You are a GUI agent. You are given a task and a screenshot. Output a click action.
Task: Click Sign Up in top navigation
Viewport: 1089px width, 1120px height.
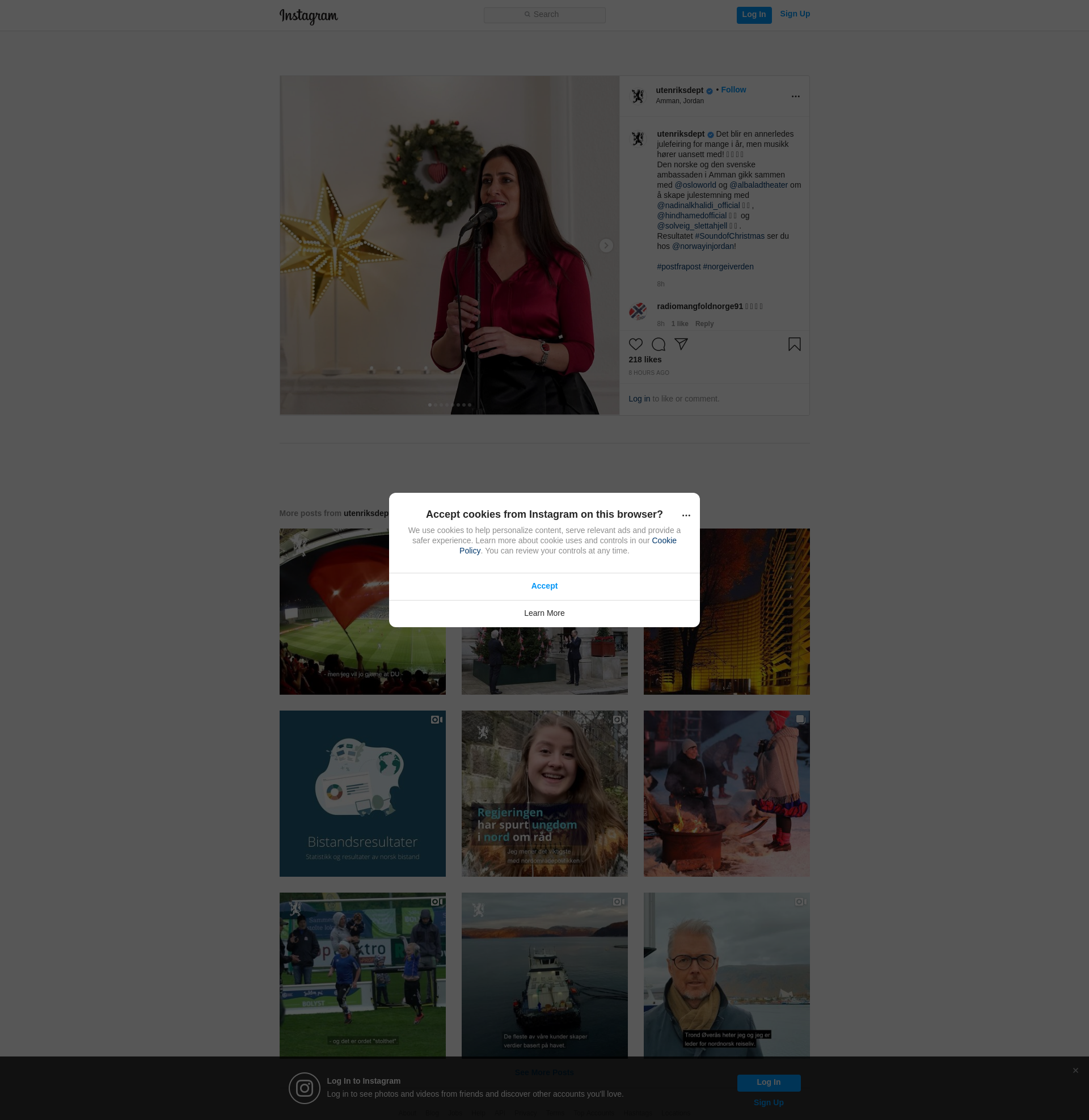pyautogui.click(x=795, y=14)
